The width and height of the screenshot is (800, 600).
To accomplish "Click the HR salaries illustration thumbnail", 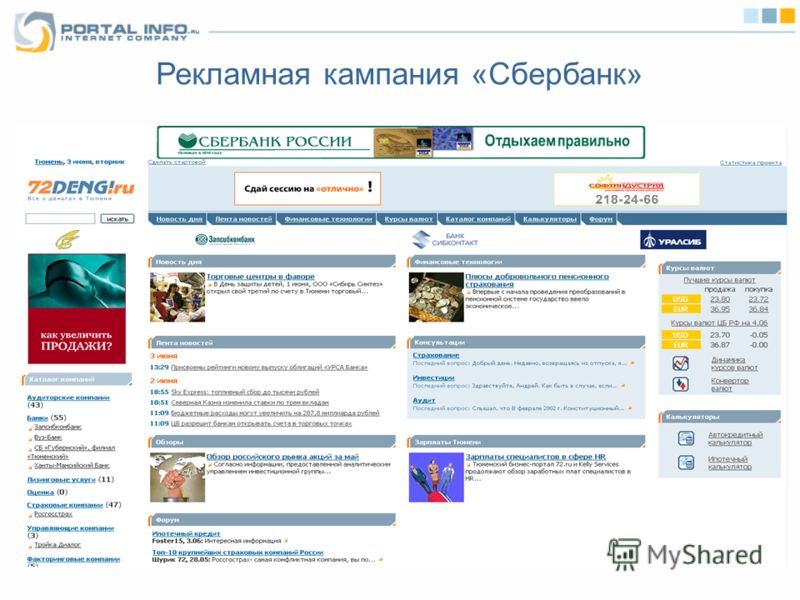I will coord(436,478).
